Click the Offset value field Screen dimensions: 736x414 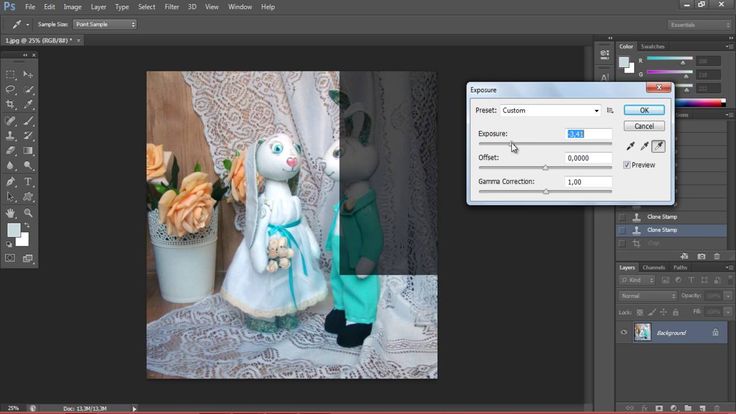[588, 158]
